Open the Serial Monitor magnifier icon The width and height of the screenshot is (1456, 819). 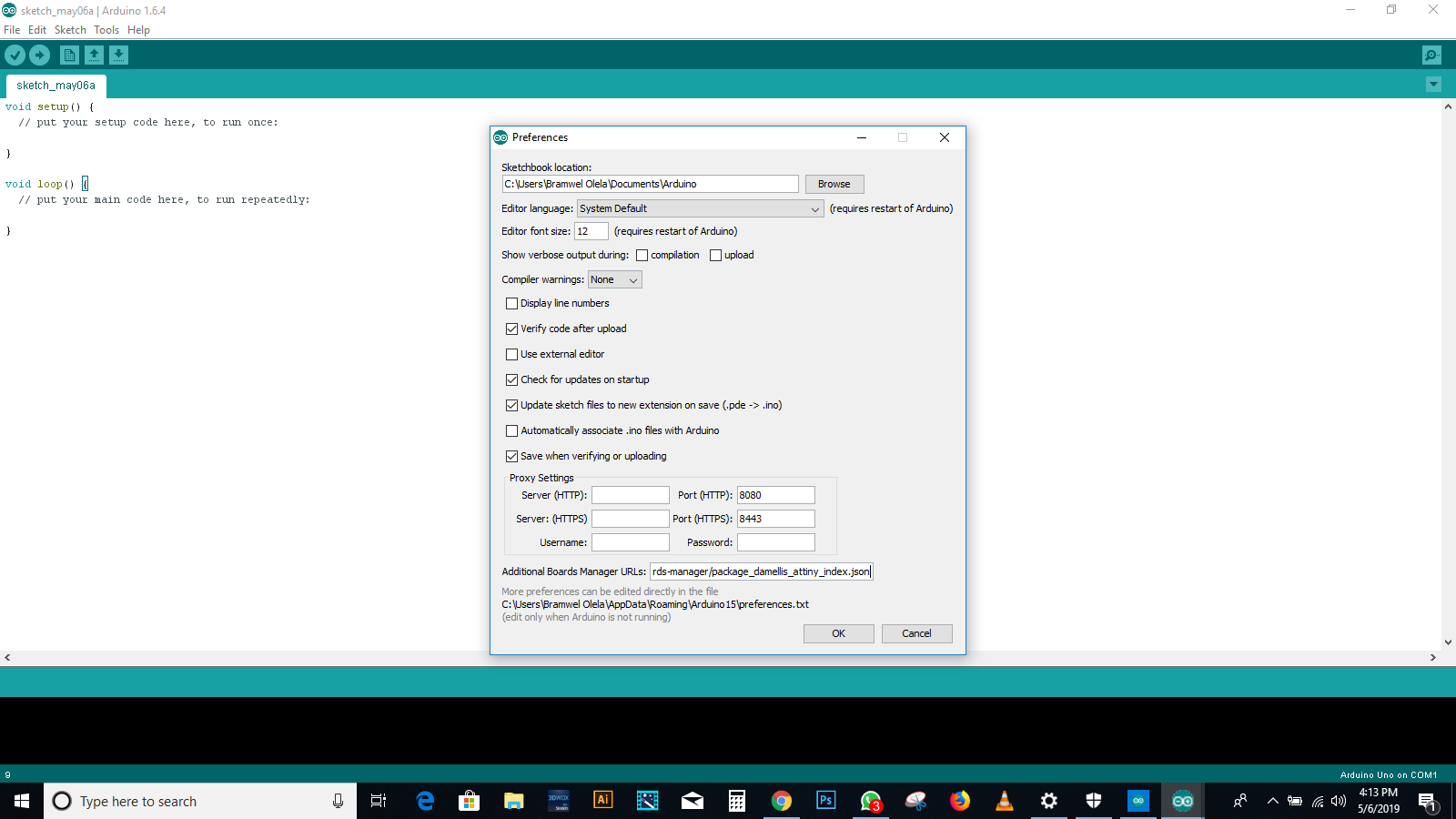(x=1431, y=56)
